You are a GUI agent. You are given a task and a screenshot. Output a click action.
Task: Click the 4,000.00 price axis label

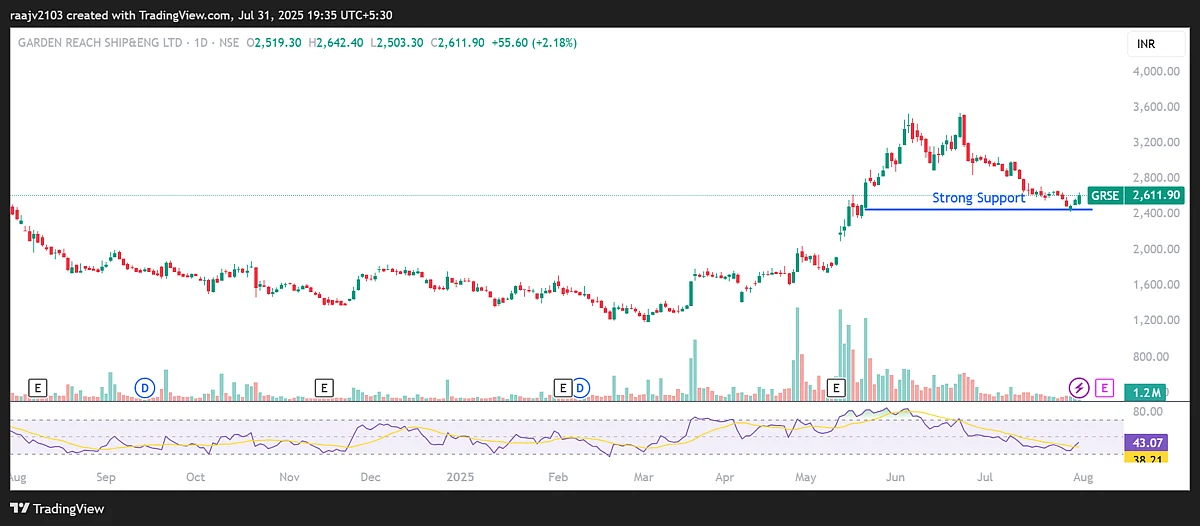point(1155,72)
